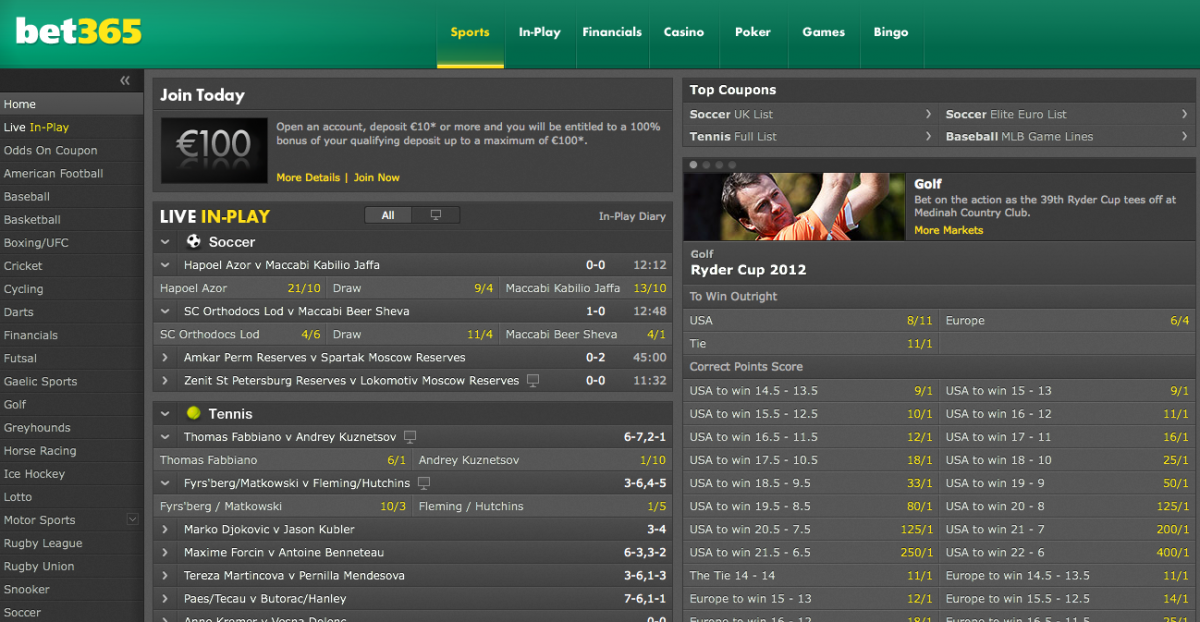Collapse Hapoel Azor v Maccabi Kabilio Jaffa match
The image size is (1200, 622).
(x=165, y=265)
